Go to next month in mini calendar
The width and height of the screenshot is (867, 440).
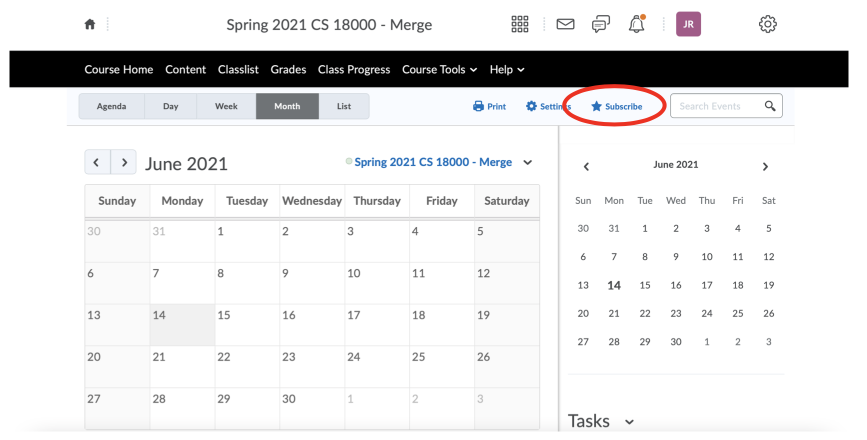765,166
